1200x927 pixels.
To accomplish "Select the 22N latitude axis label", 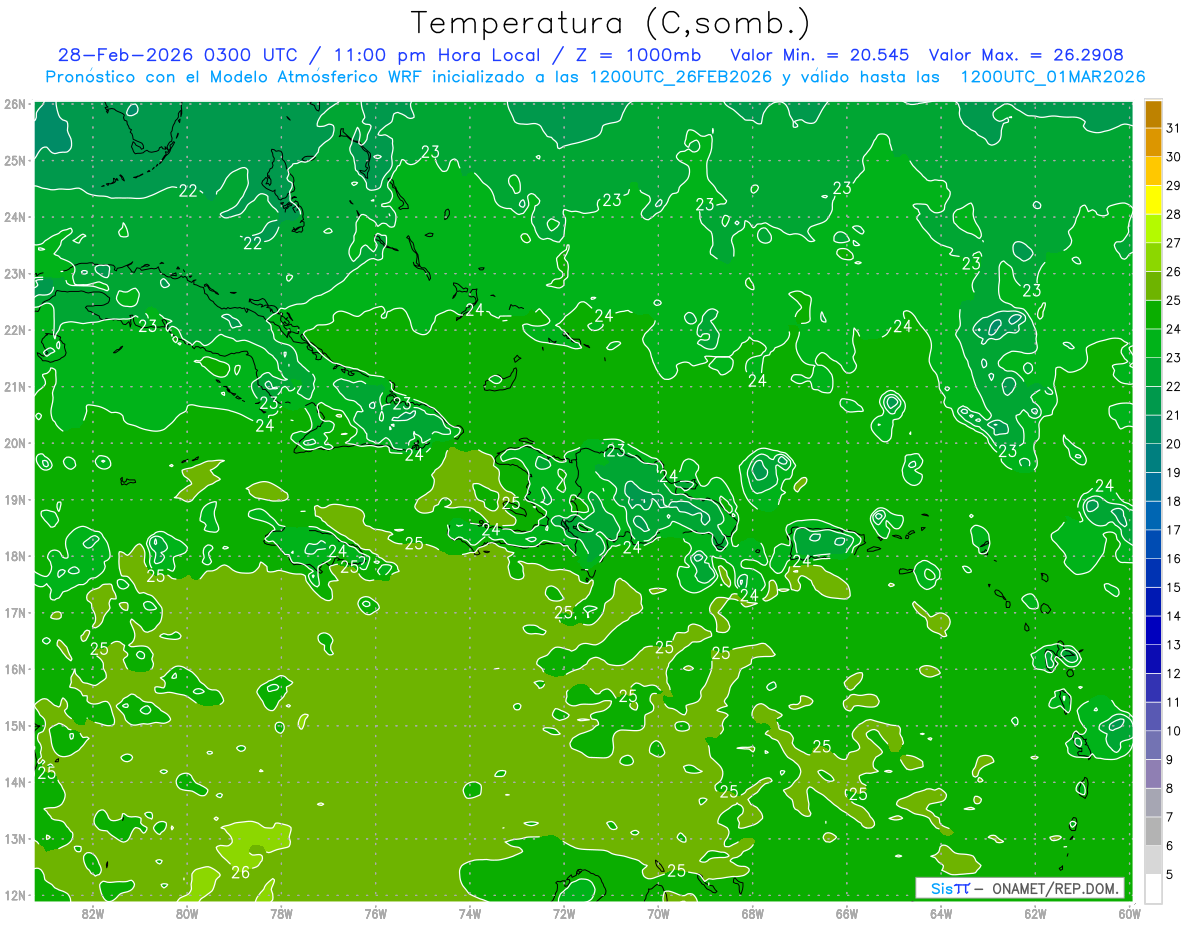I will (x=14, y=330).
